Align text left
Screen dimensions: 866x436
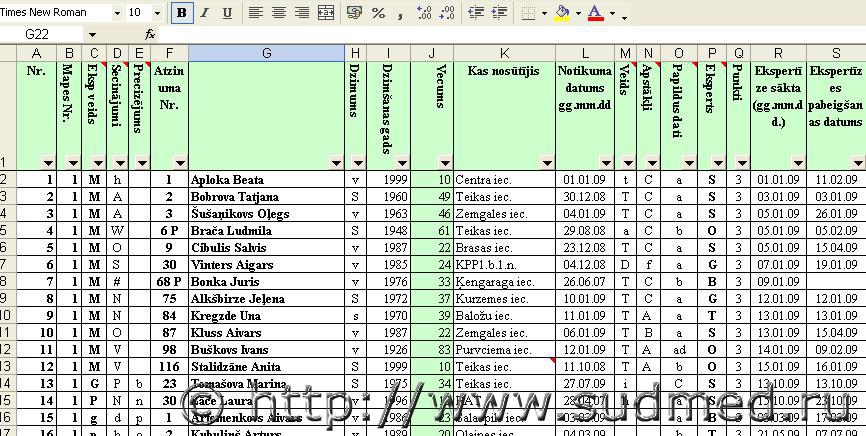256,13
